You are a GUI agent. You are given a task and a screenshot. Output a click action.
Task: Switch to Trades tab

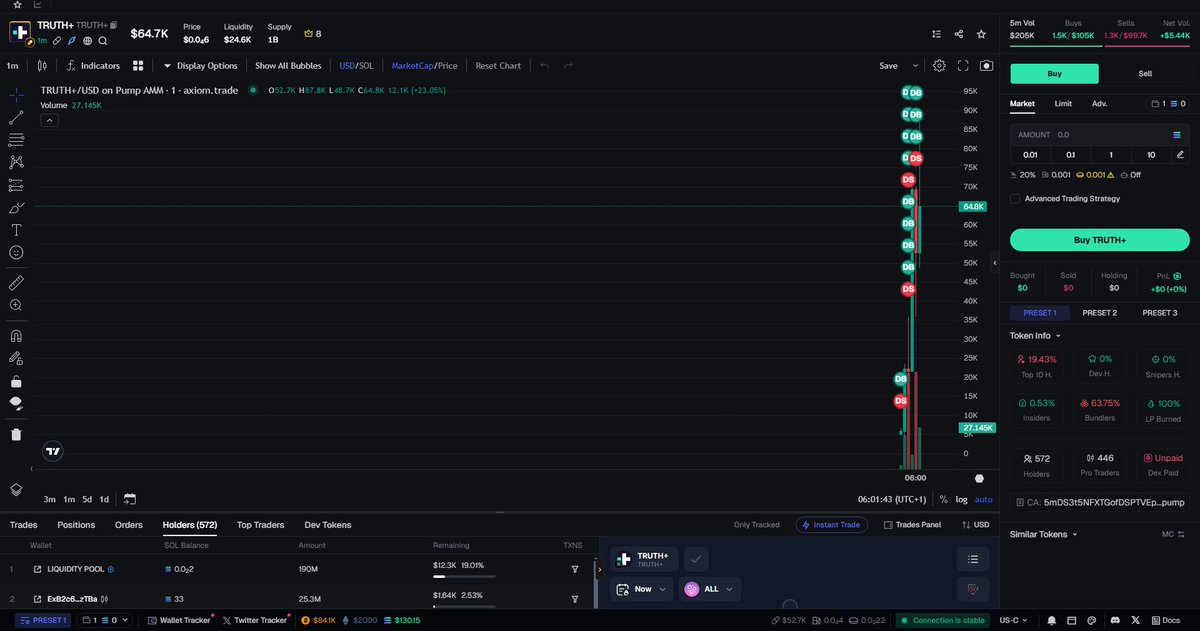(x=23, y=525)
